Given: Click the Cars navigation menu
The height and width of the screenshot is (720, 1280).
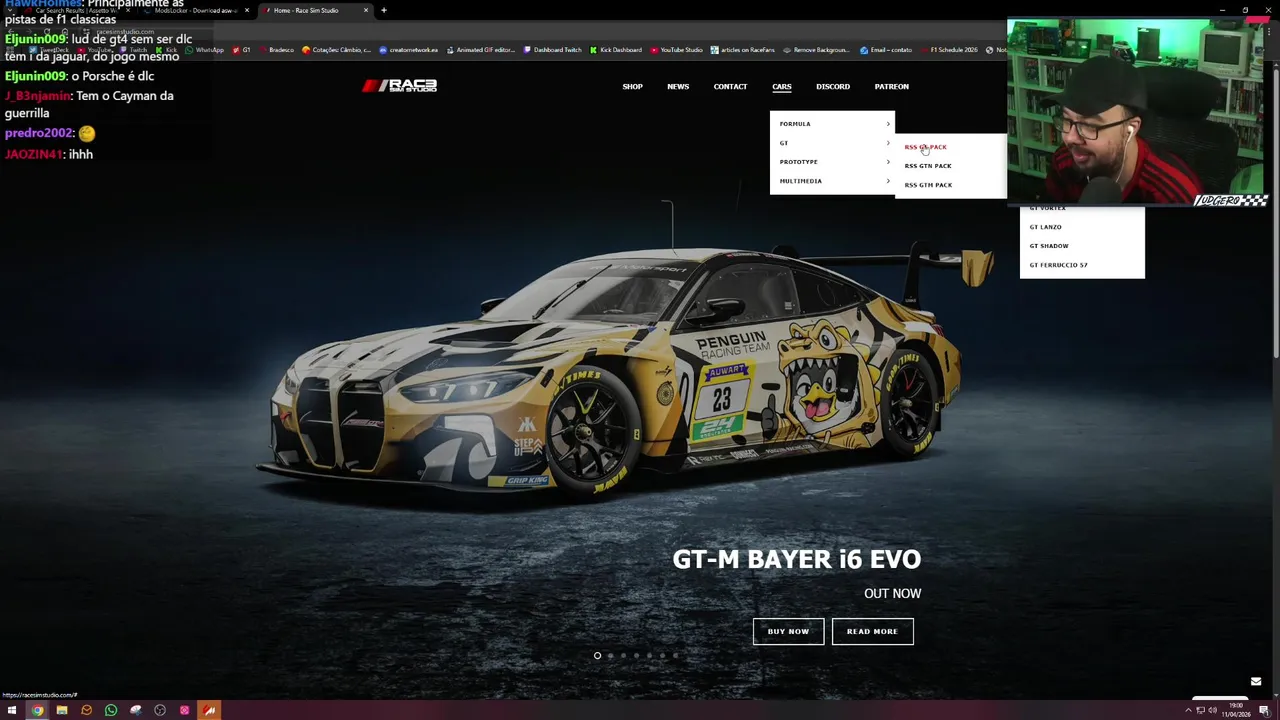Looking at the screenshot, I should coord(782,87).
